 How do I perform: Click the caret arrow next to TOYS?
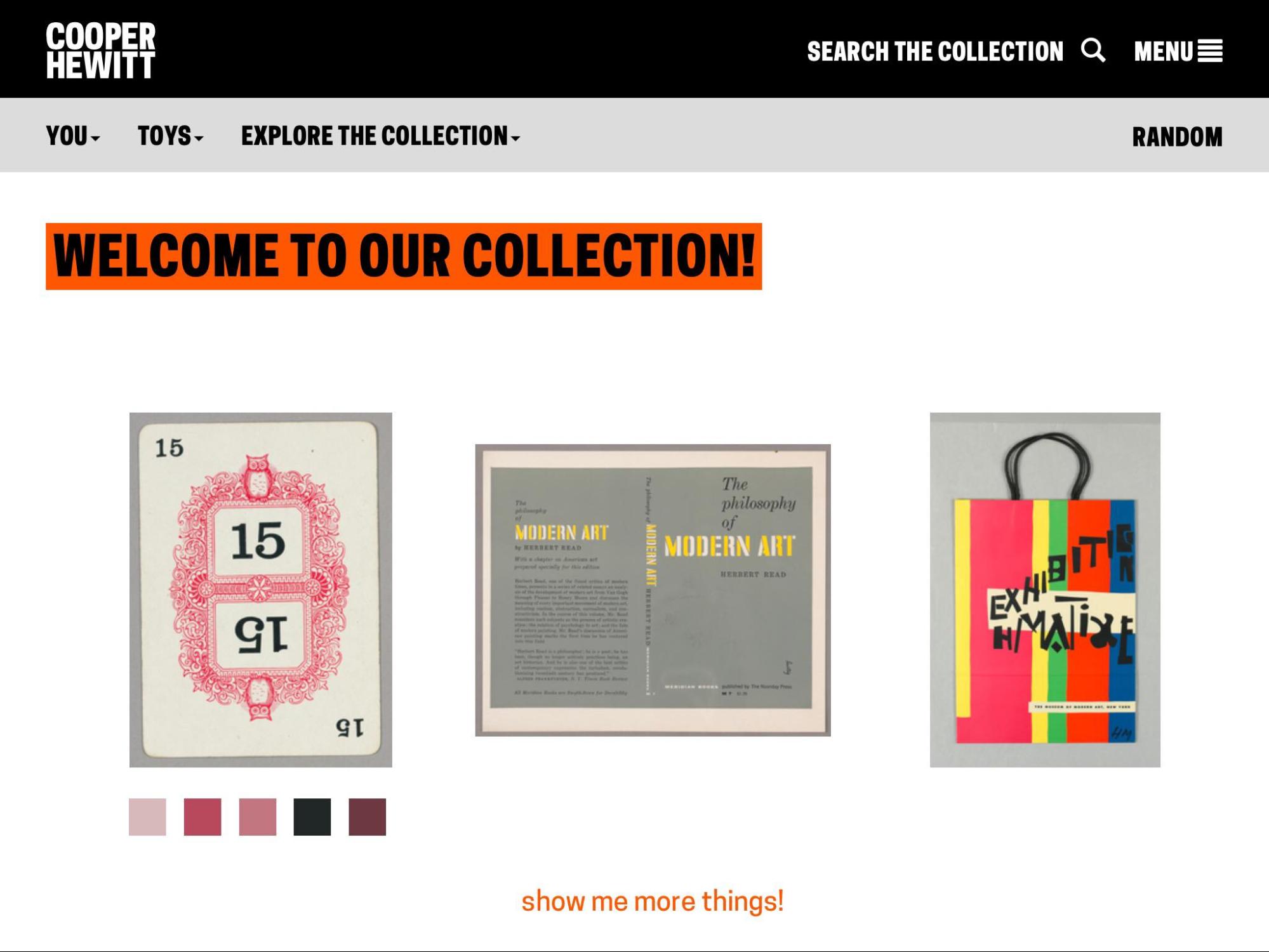click(x=199, y=138)
